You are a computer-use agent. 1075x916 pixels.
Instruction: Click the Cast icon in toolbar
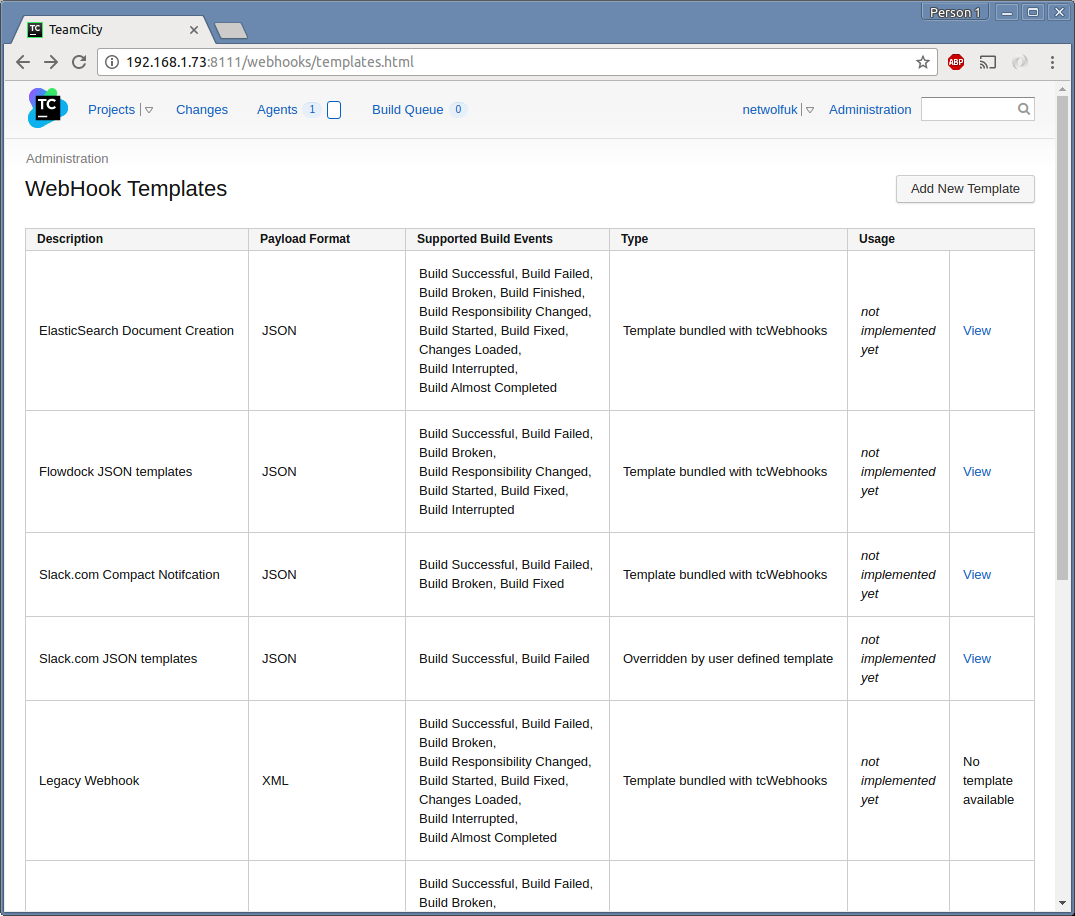[988, 62]
